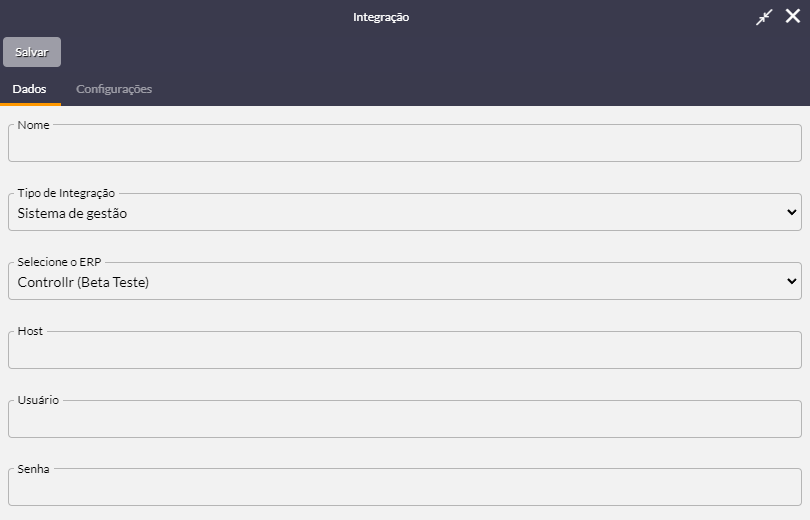Close the Integração dialog with X icon
This screenshot has height=520, width=810.
(792, 16)
